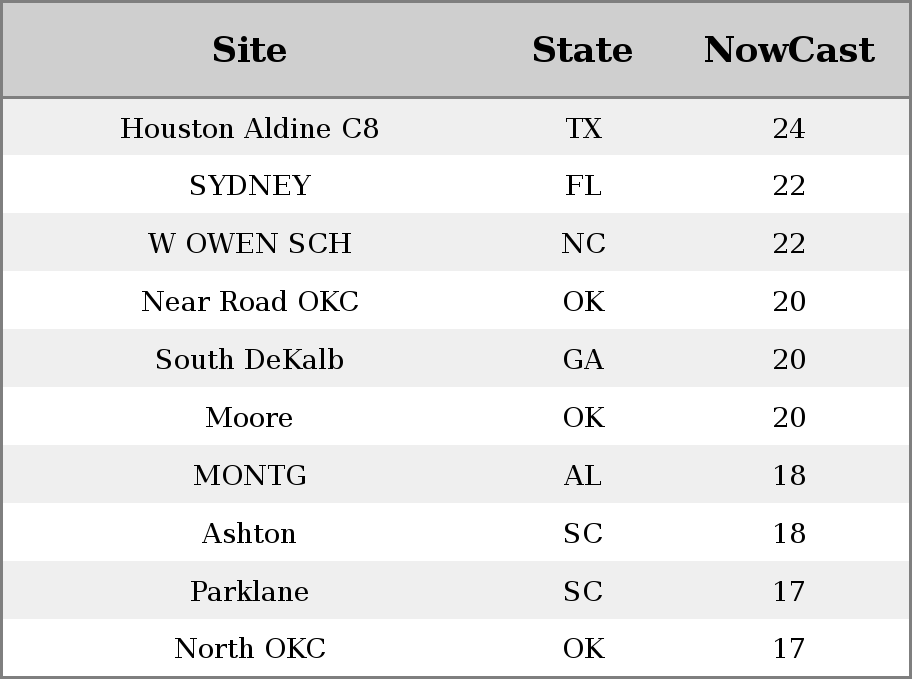Click the TX state cell
912x679 pixels.
coord(583,129)
